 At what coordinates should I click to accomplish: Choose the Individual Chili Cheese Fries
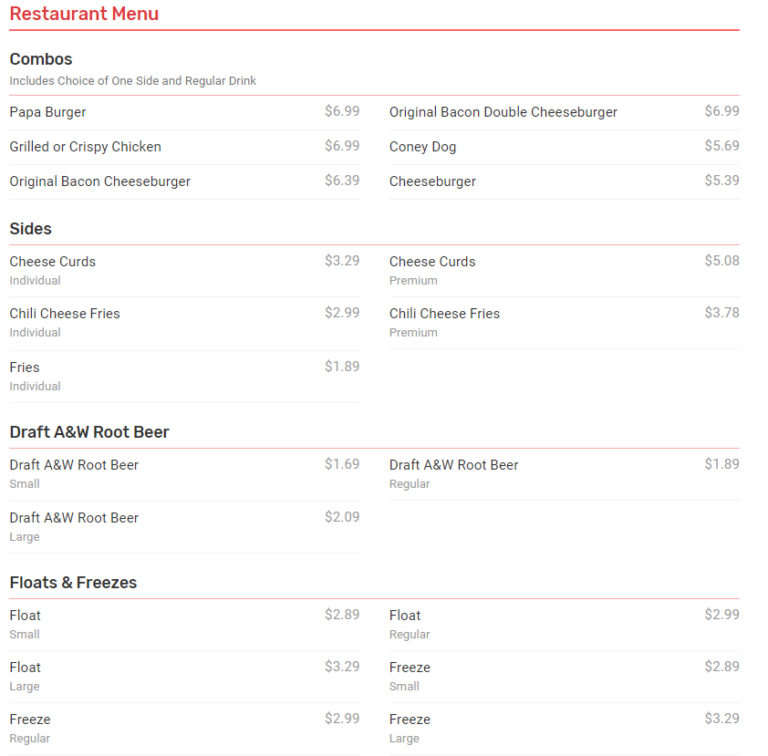[65, 314]
